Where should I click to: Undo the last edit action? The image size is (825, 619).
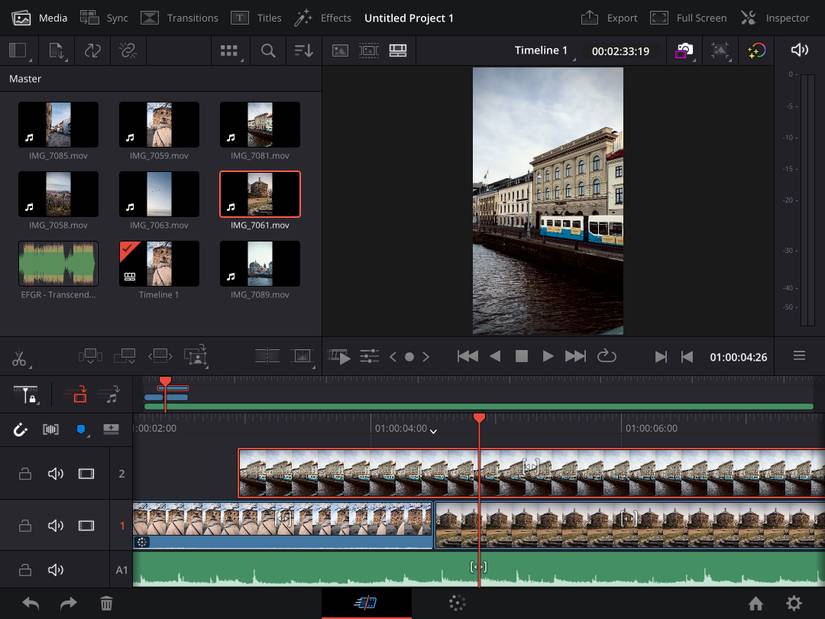point(28,603)
